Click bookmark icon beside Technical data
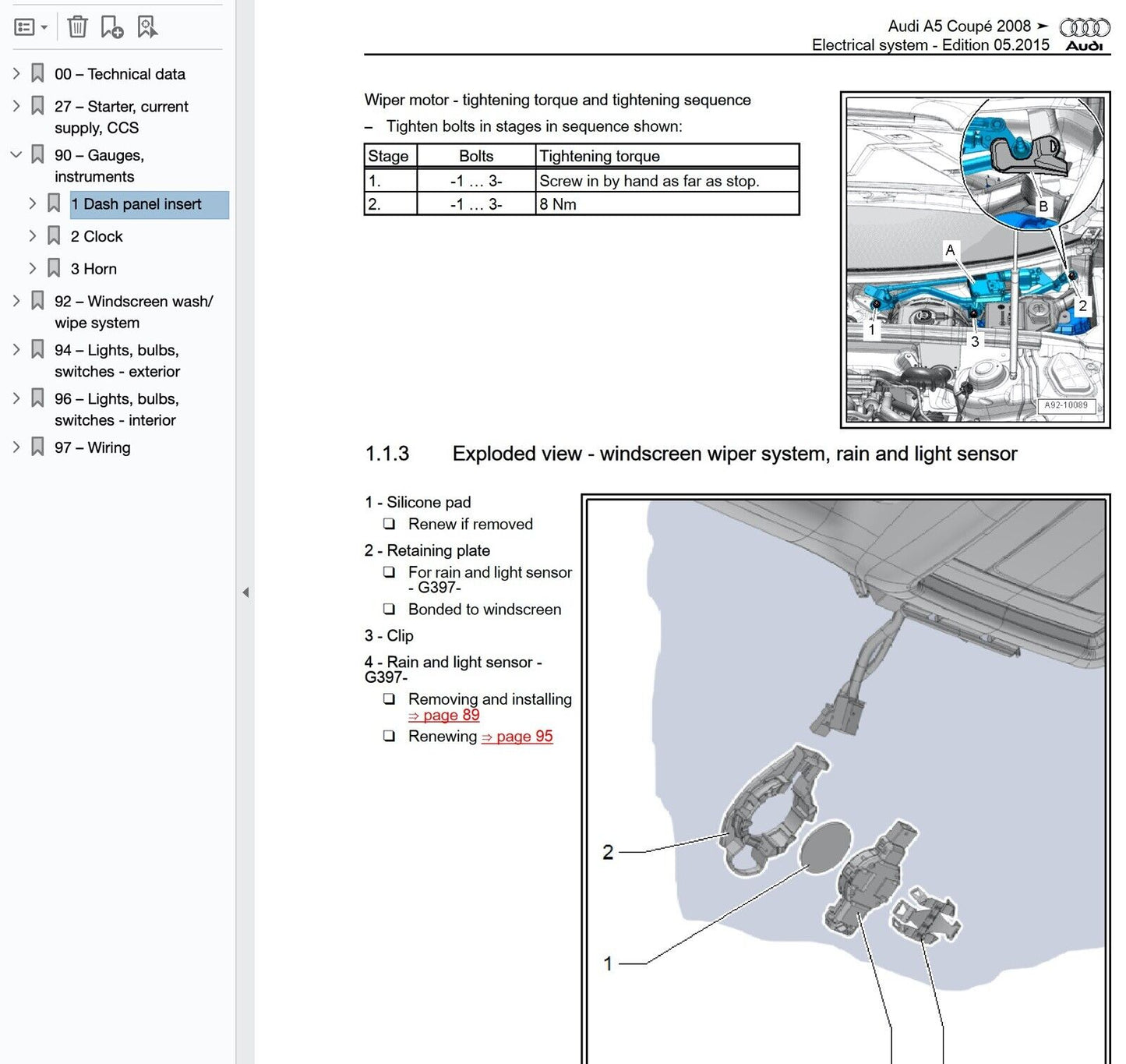Screen dimensions: 1126x1064 [x=37, y=73]
